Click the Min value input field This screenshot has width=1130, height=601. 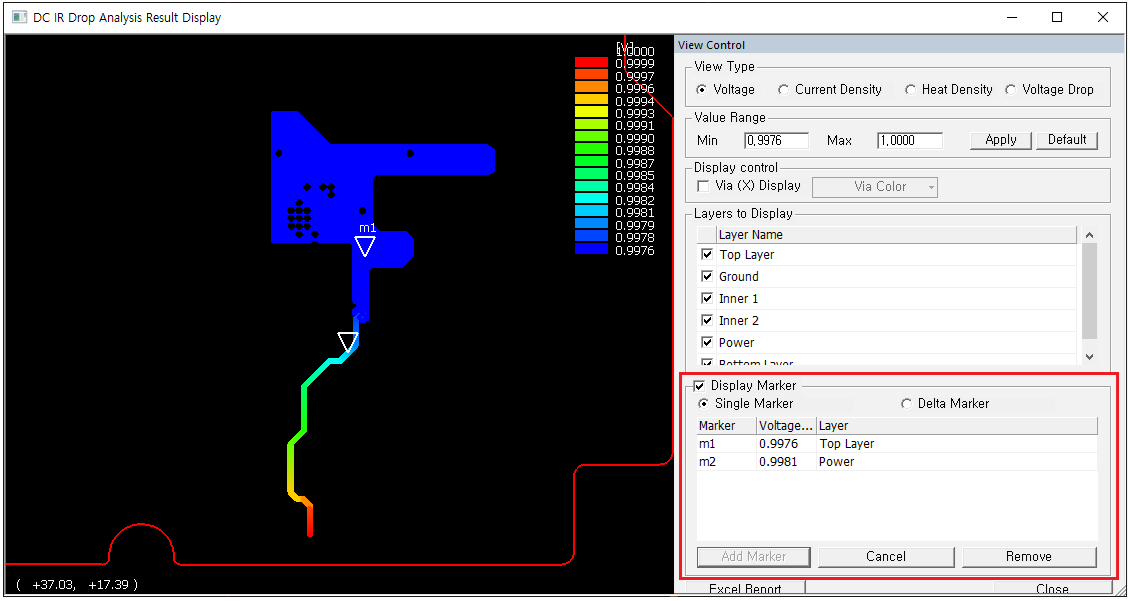pos(776,141)
